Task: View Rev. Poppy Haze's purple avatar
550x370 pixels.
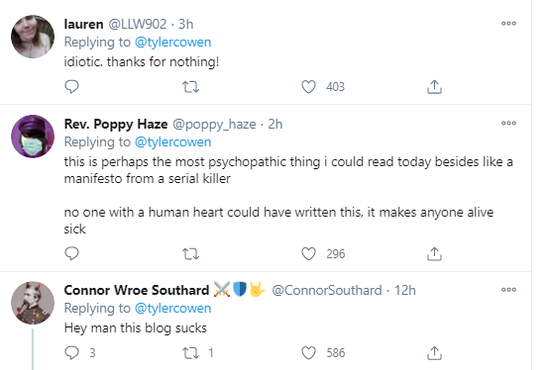Action: pos(33,136)
